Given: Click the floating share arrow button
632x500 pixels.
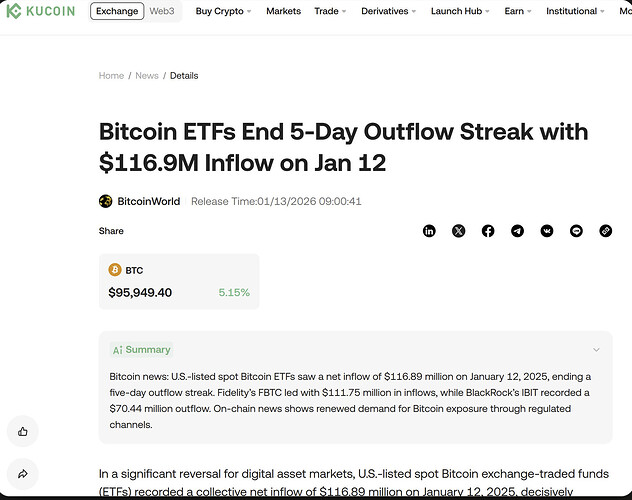Looking at the screenshot, I should 23,474.
